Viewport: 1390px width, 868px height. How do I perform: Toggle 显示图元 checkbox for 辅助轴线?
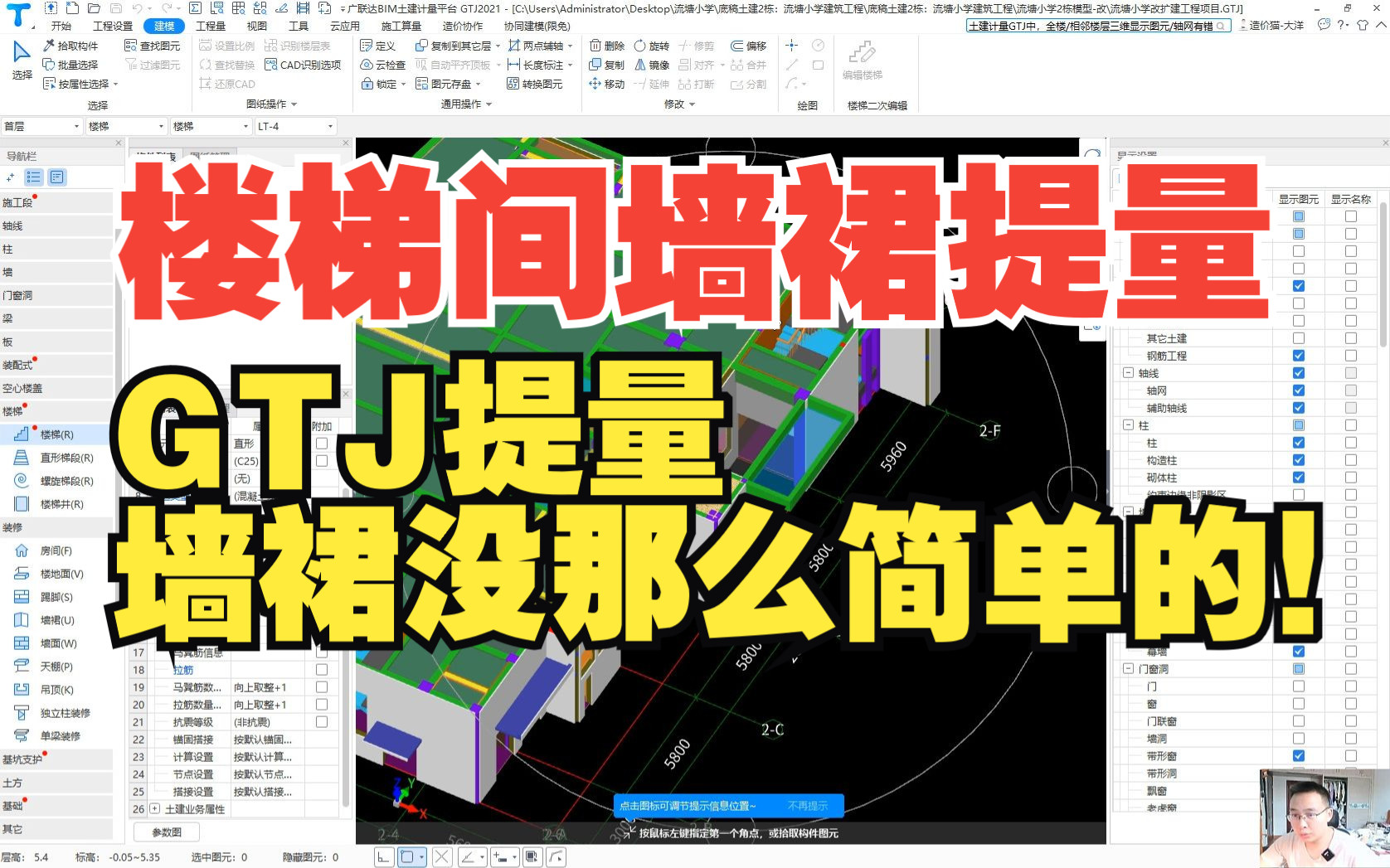click(1298, 408)
